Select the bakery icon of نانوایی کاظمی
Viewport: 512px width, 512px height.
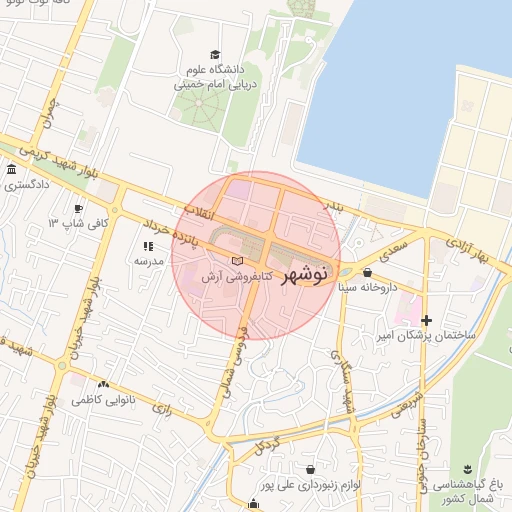pos(103,385)
